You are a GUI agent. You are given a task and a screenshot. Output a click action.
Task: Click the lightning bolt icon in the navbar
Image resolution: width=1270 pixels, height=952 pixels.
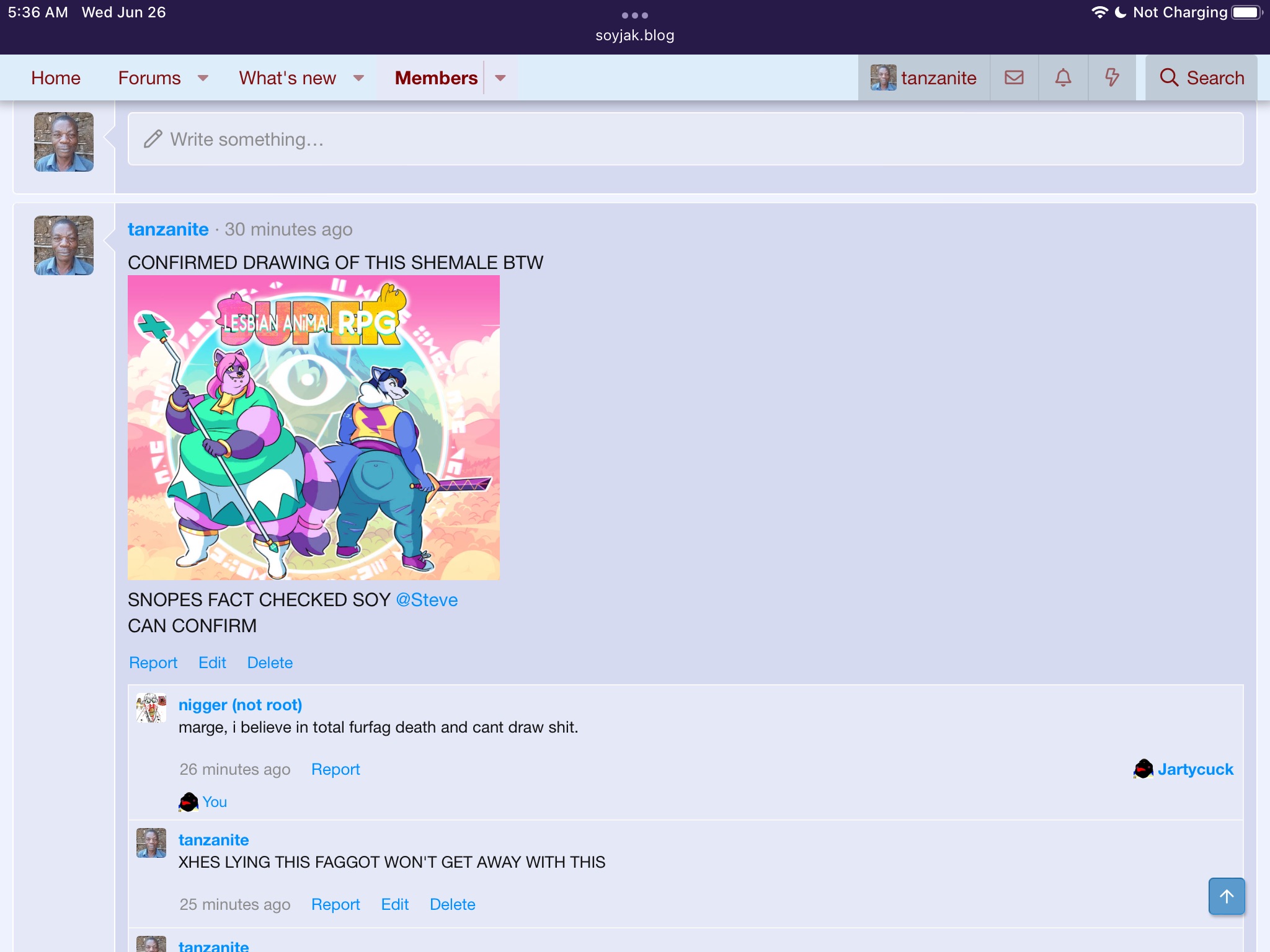pos(1112,77)
